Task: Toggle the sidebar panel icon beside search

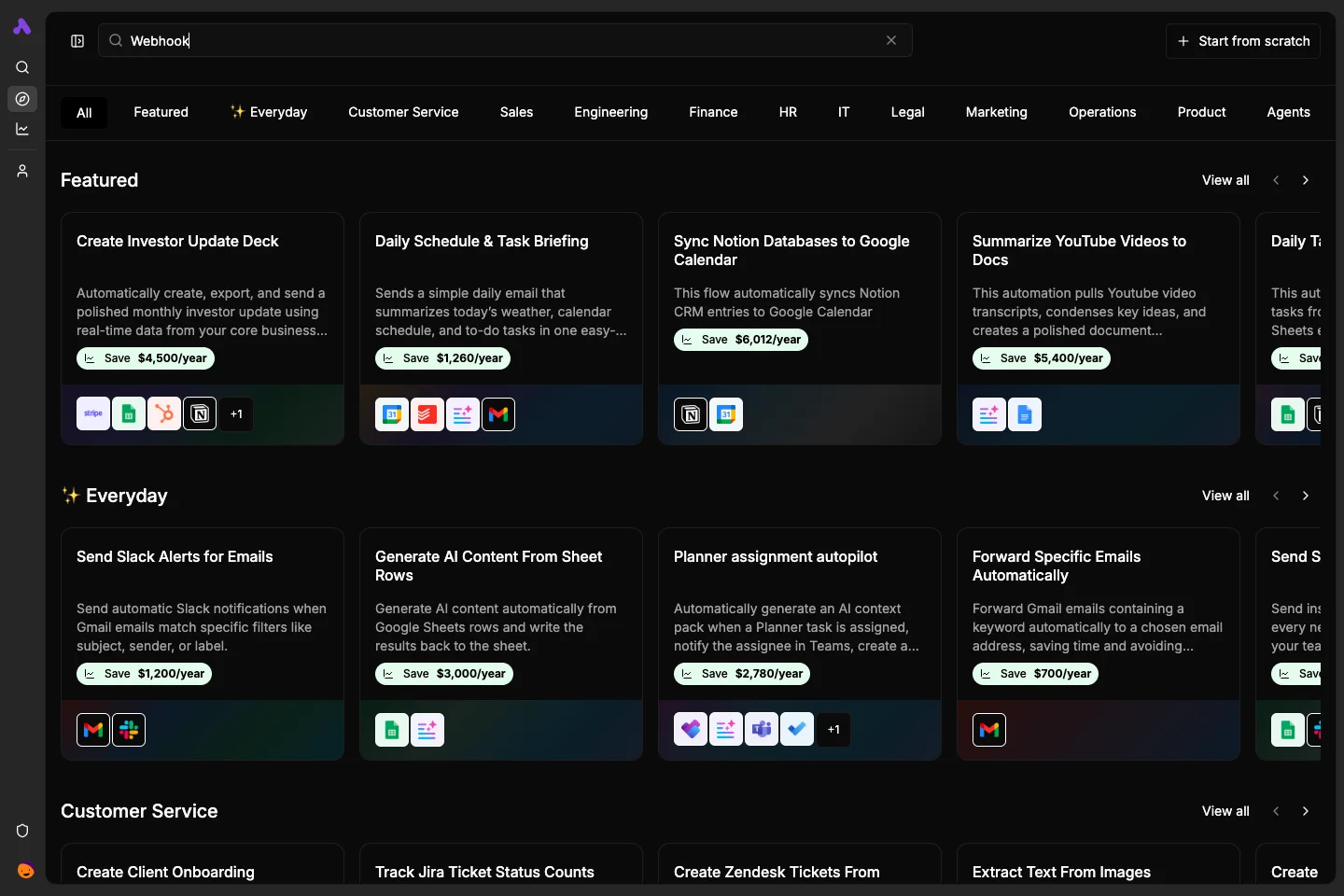Action: tap(77, 41)
